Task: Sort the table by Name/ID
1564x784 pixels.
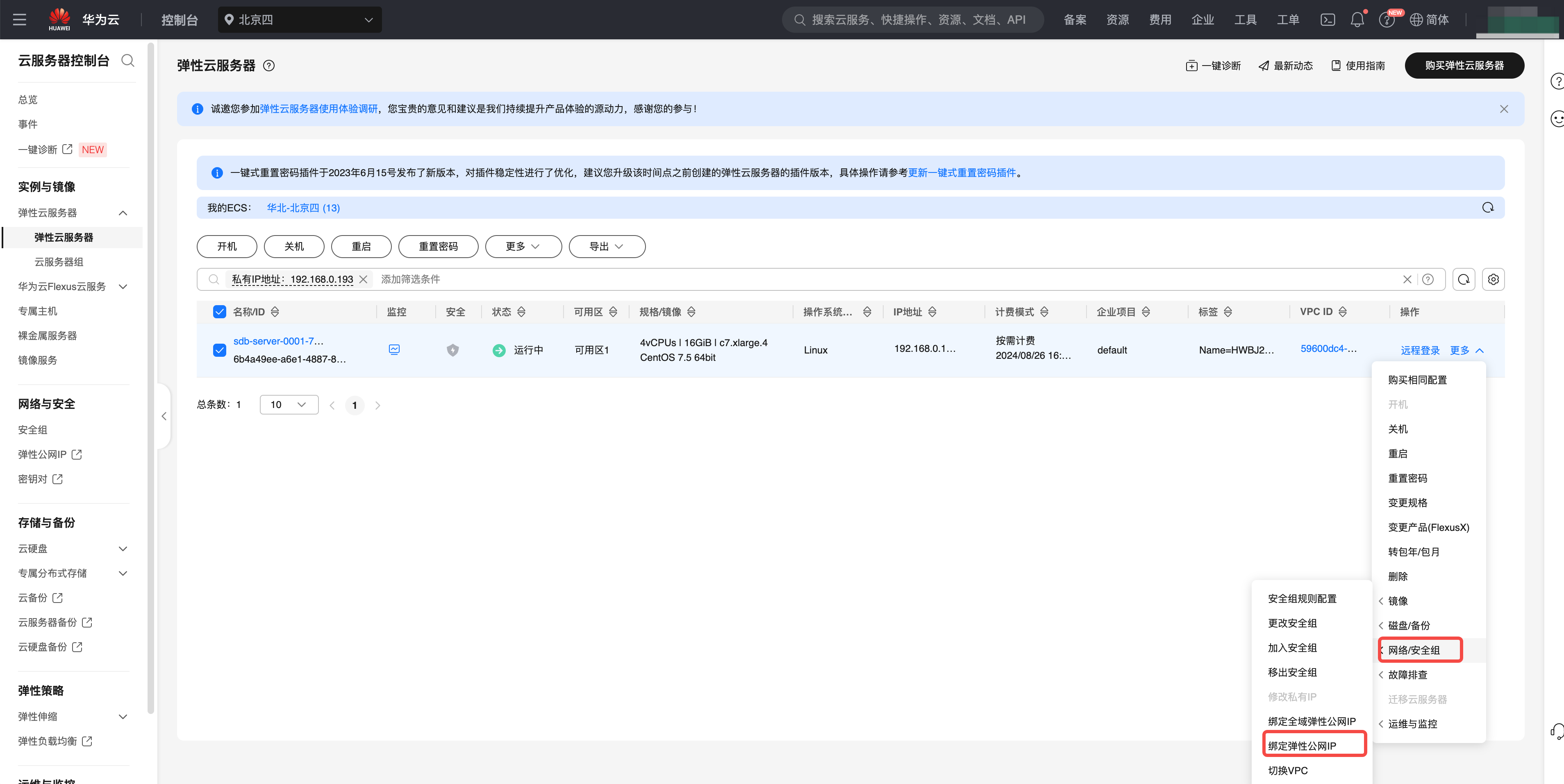Action: [275, 312]
